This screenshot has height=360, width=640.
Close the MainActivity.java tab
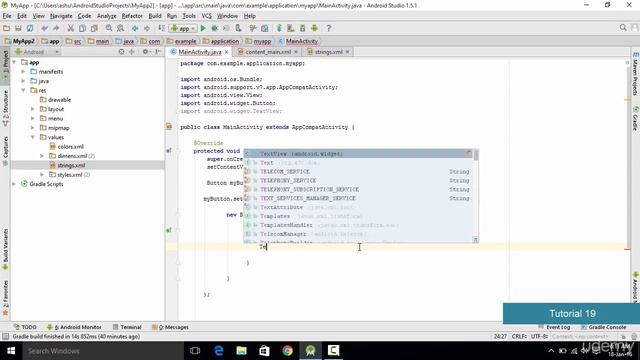[x=227, y=52]
